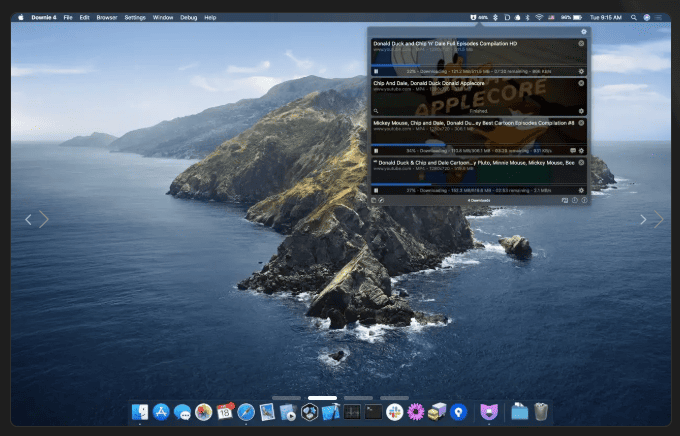Click the 'Finished.' status text
This screenshot has height=436, width=680.
click(479, 111)
